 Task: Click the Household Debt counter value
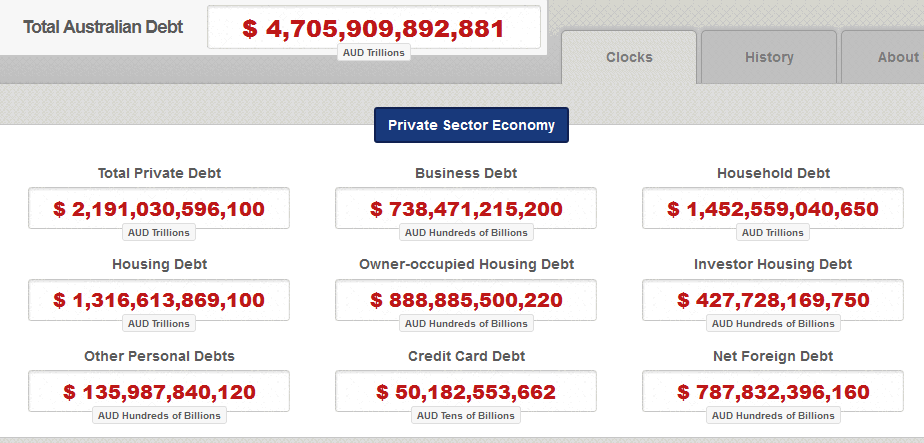coord(773,209)
